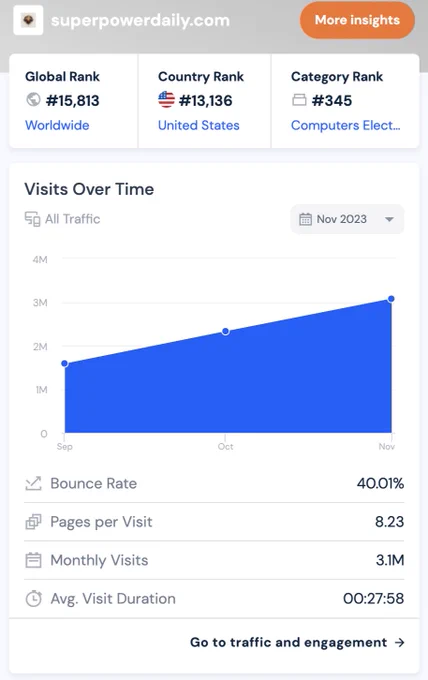Open the Worldwide rank link

click(57, 125)
